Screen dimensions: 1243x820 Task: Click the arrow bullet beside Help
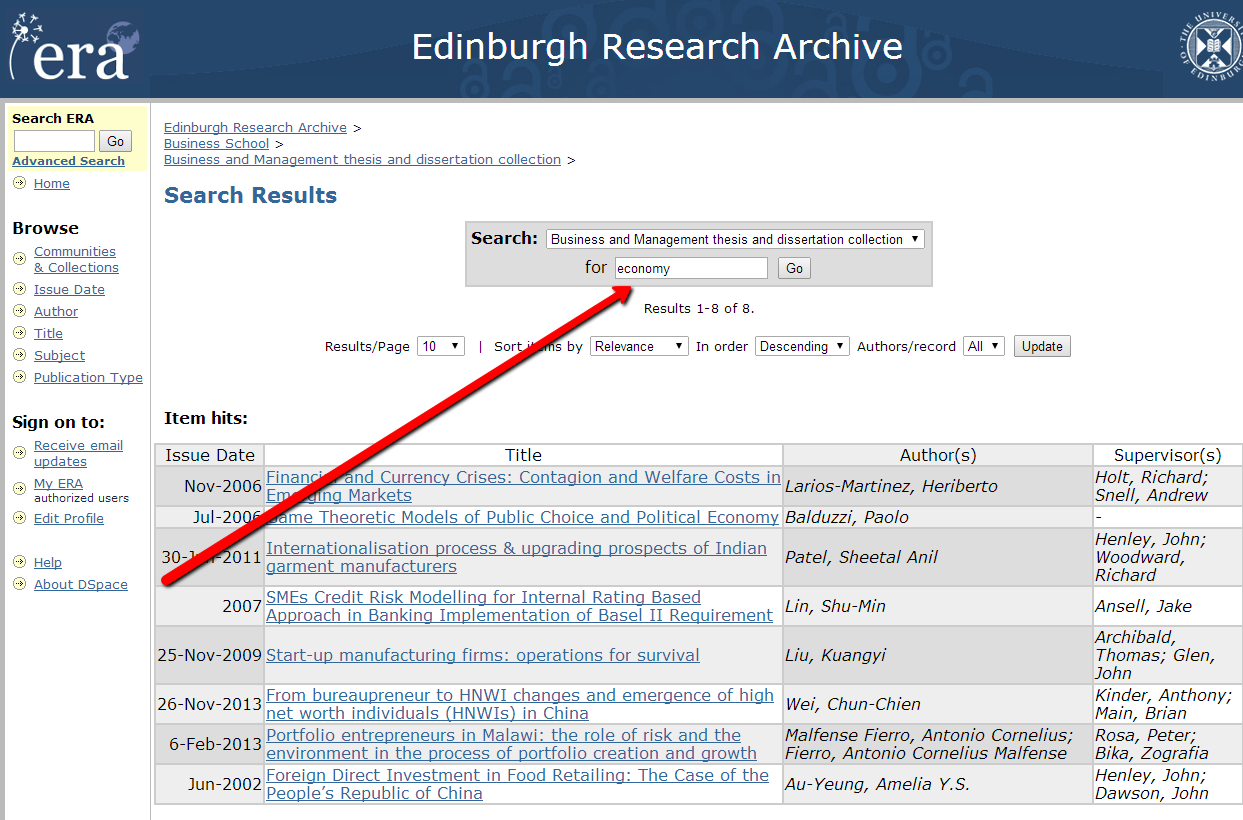click(20, 562)
